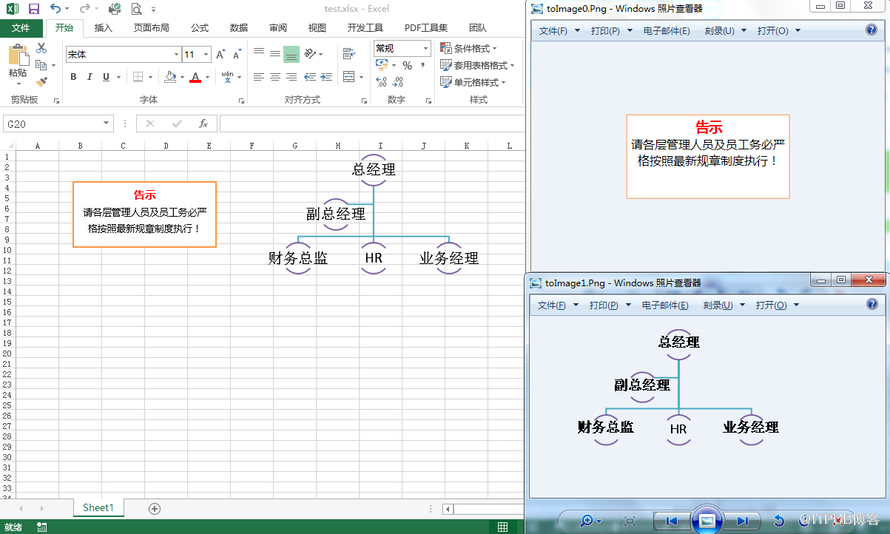Viewport: 890px width, 534px height.
Task: Go to the next image in the photo viewer
Action: click(742, 521)
